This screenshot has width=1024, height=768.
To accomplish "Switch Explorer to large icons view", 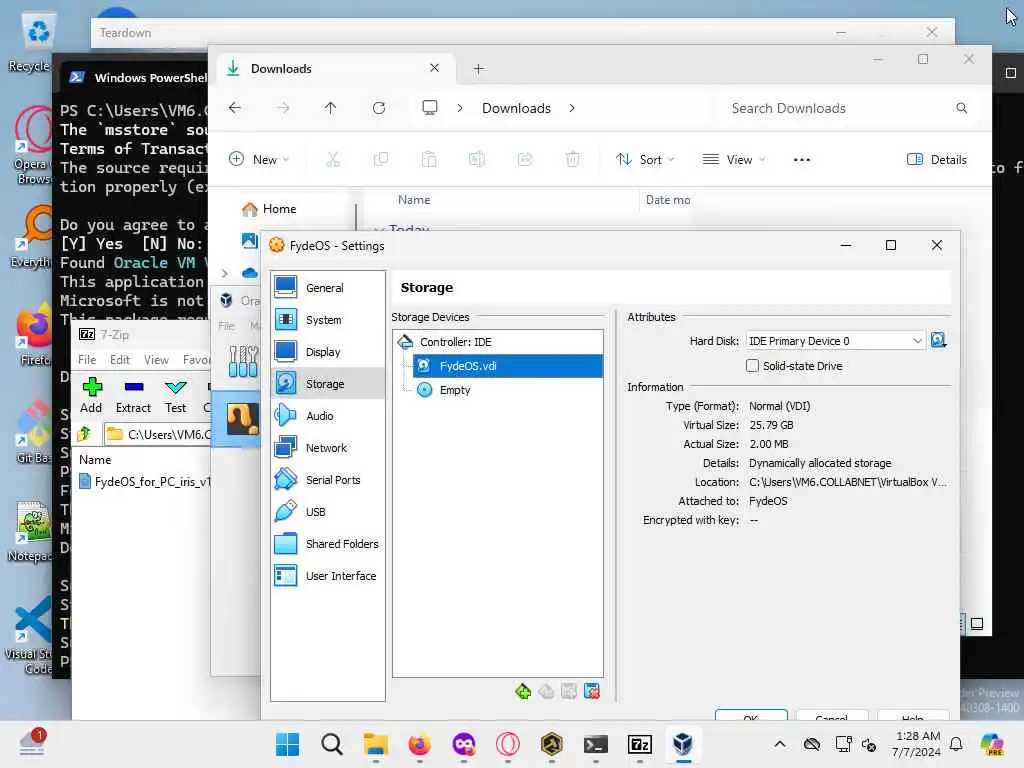I will coord(977,624).
